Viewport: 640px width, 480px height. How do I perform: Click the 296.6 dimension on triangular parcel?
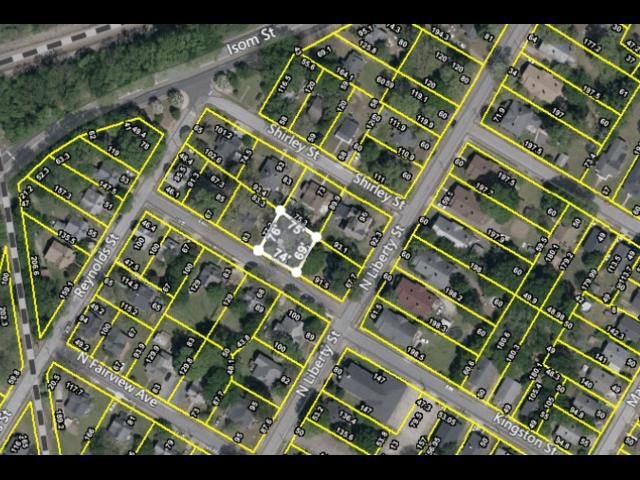[35, 264]
